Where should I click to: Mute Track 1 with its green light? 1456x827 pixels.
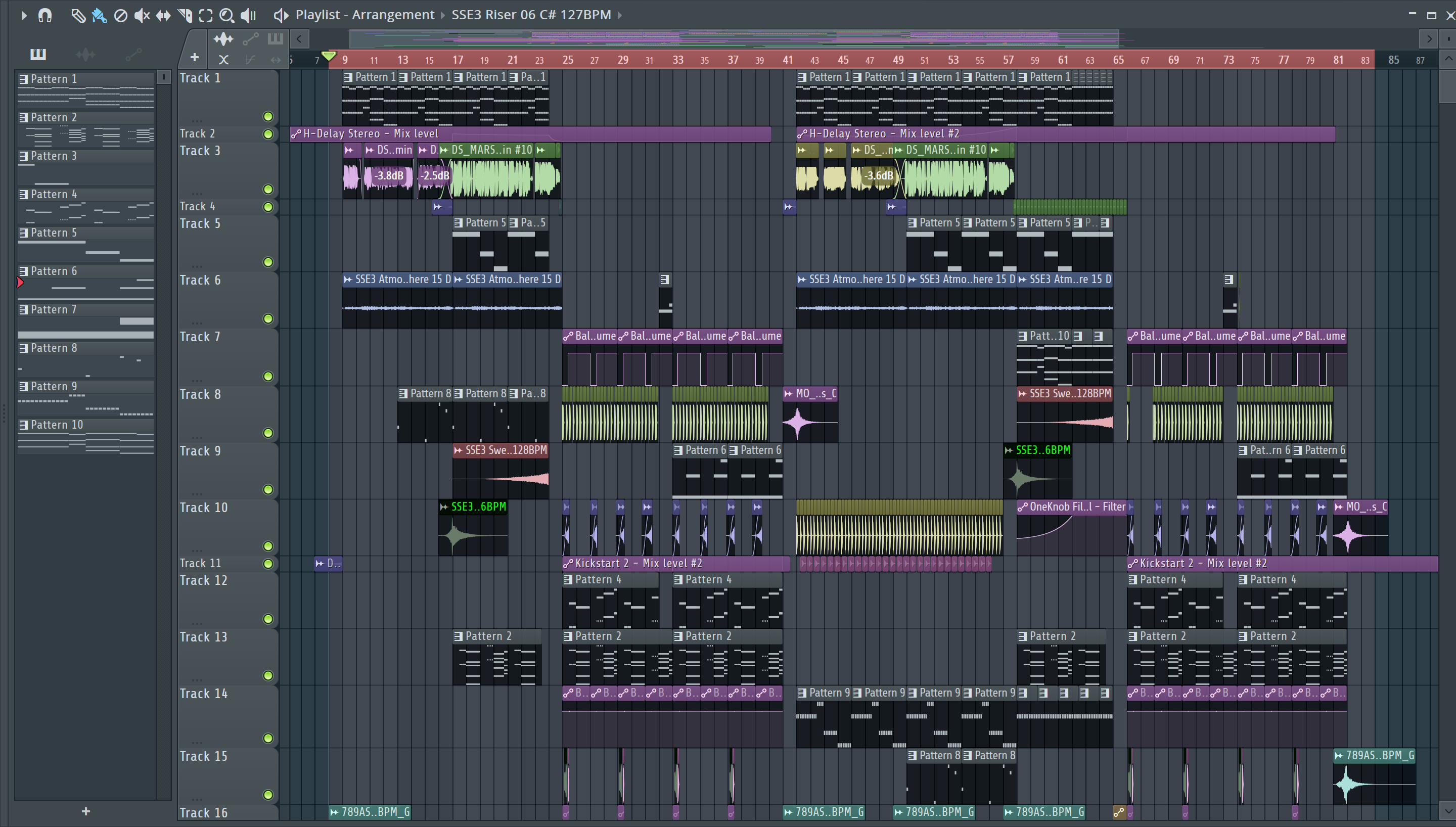(x=268, y=116)
